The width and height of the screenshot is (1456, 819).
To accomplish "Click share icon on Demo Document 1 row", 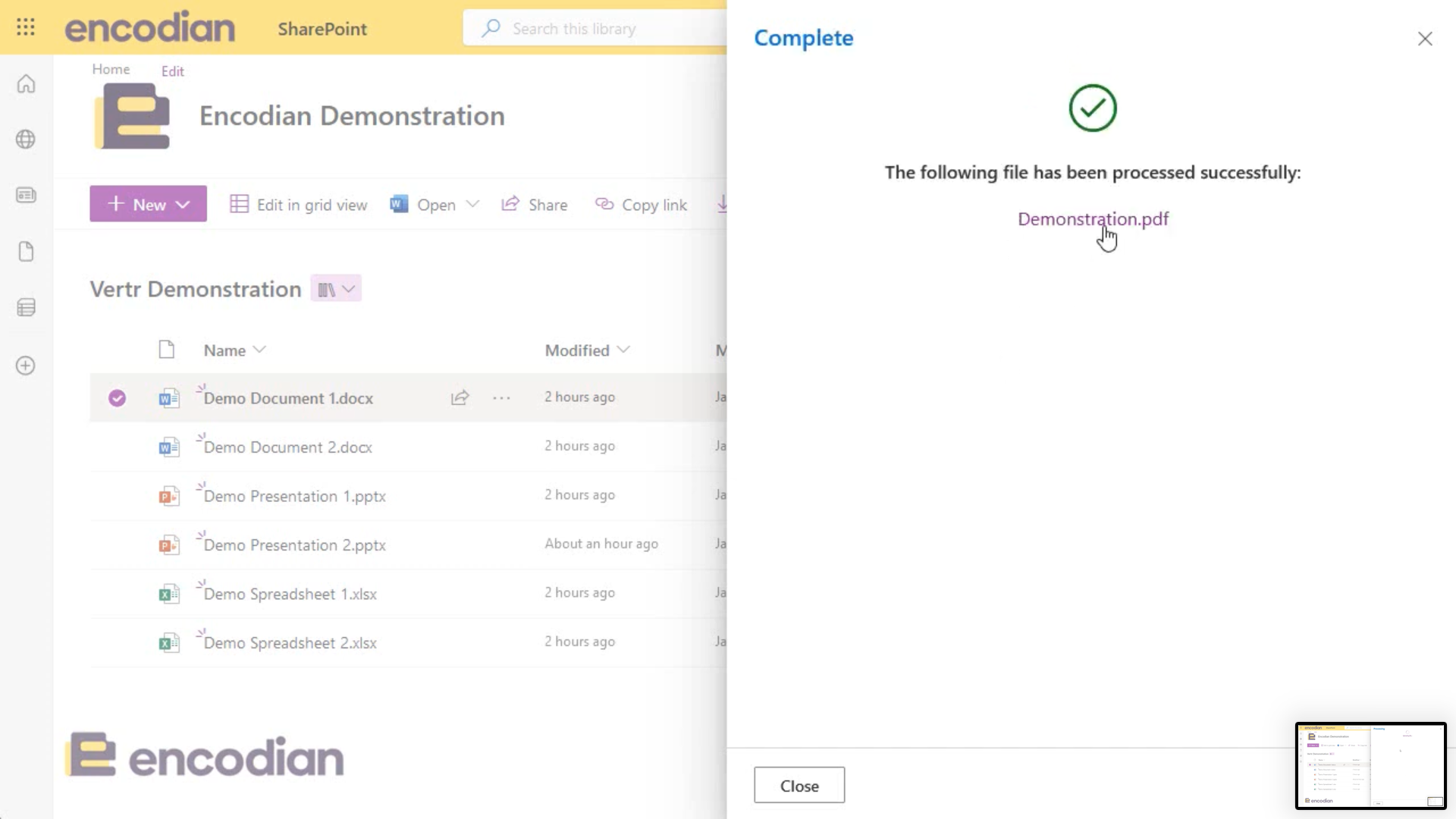I will click(x=460, y=397).
